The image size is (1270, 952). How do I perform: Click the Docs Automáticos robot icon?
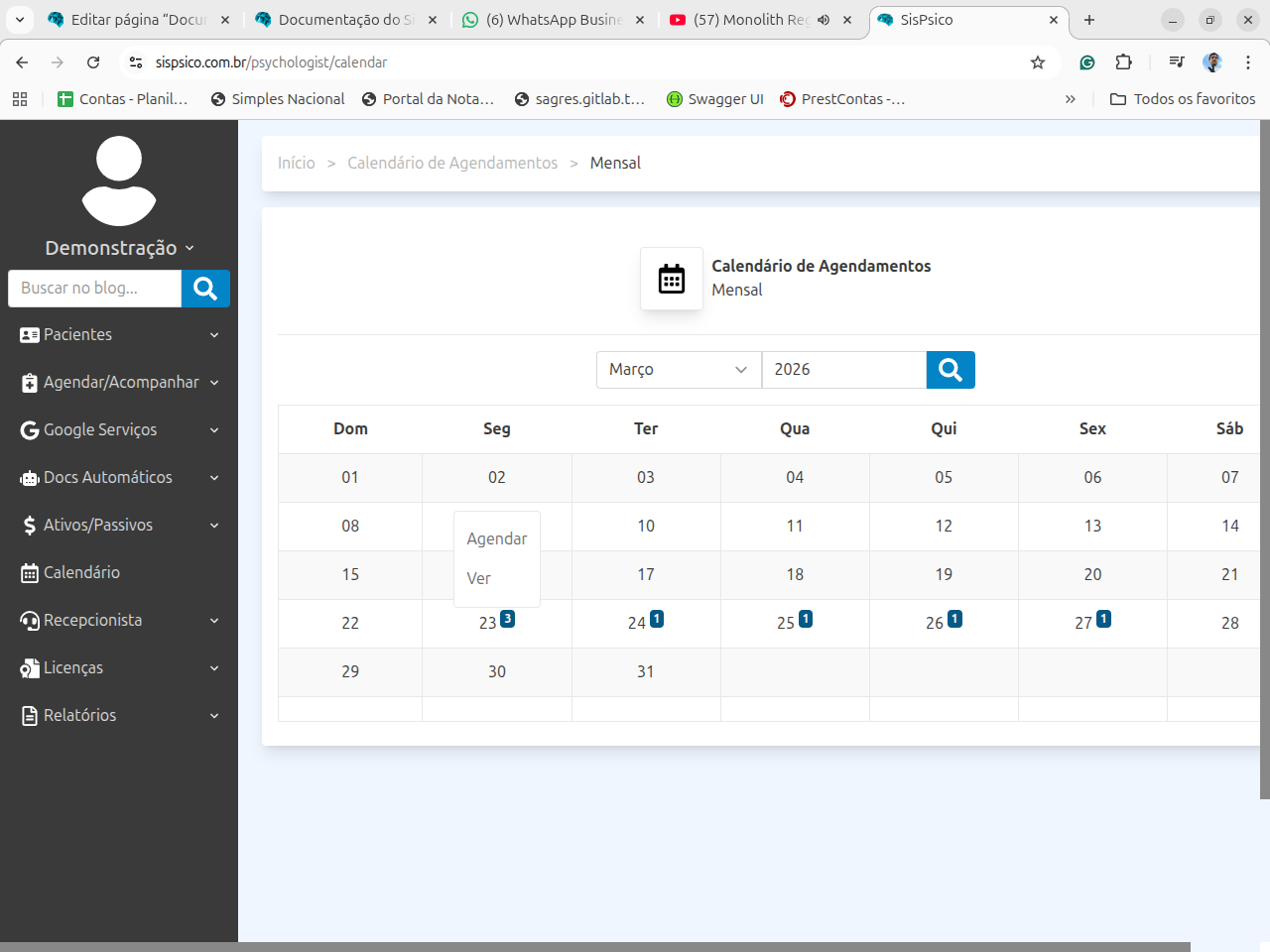pos(30,478)
